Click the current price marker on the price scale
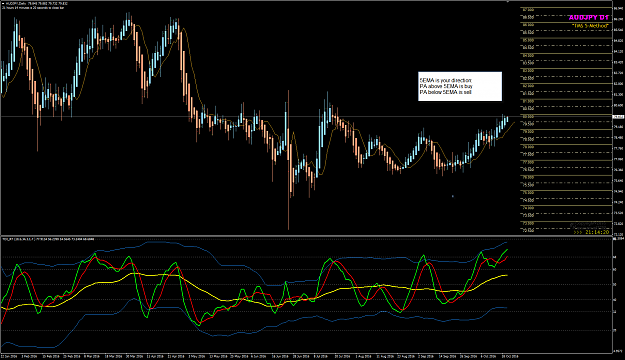The width and height of the screenshot is (625, 360). [618, 117]
